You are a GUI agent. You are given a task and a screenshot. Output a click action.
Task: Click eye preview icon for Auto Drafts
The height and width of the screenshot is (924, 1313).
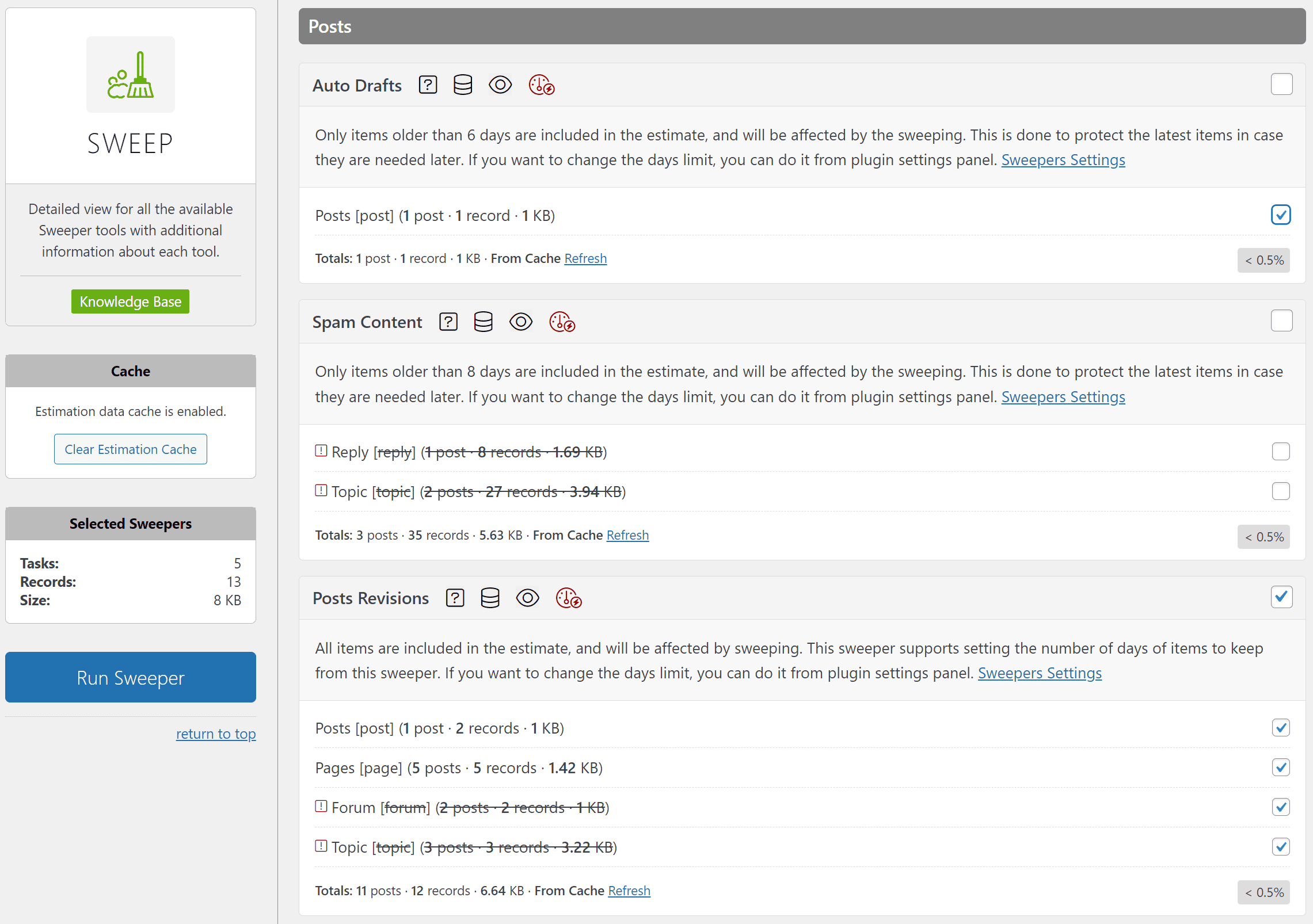(500, 85)
